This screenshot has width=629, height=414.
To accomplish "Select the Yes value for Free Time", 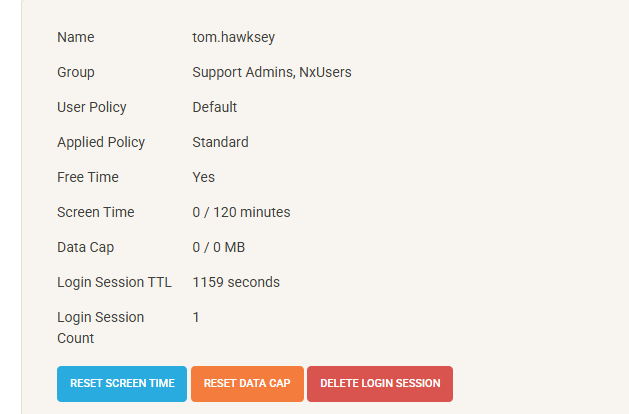I will click(204, 177).
